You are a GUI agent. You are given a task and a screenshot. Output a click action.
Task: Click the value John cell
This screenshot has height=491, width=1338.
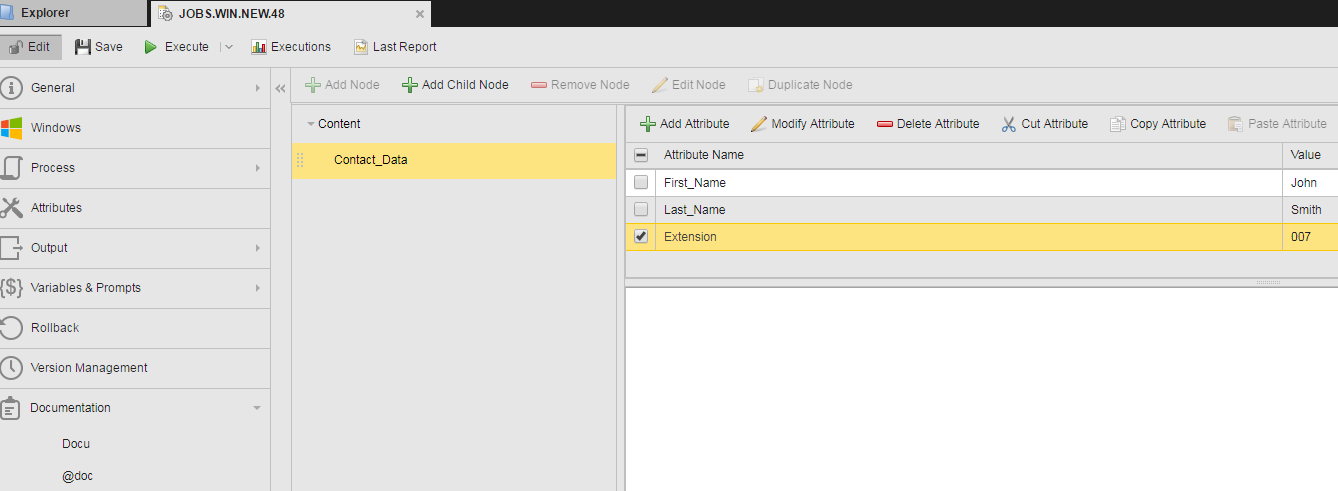[1310, 183]
